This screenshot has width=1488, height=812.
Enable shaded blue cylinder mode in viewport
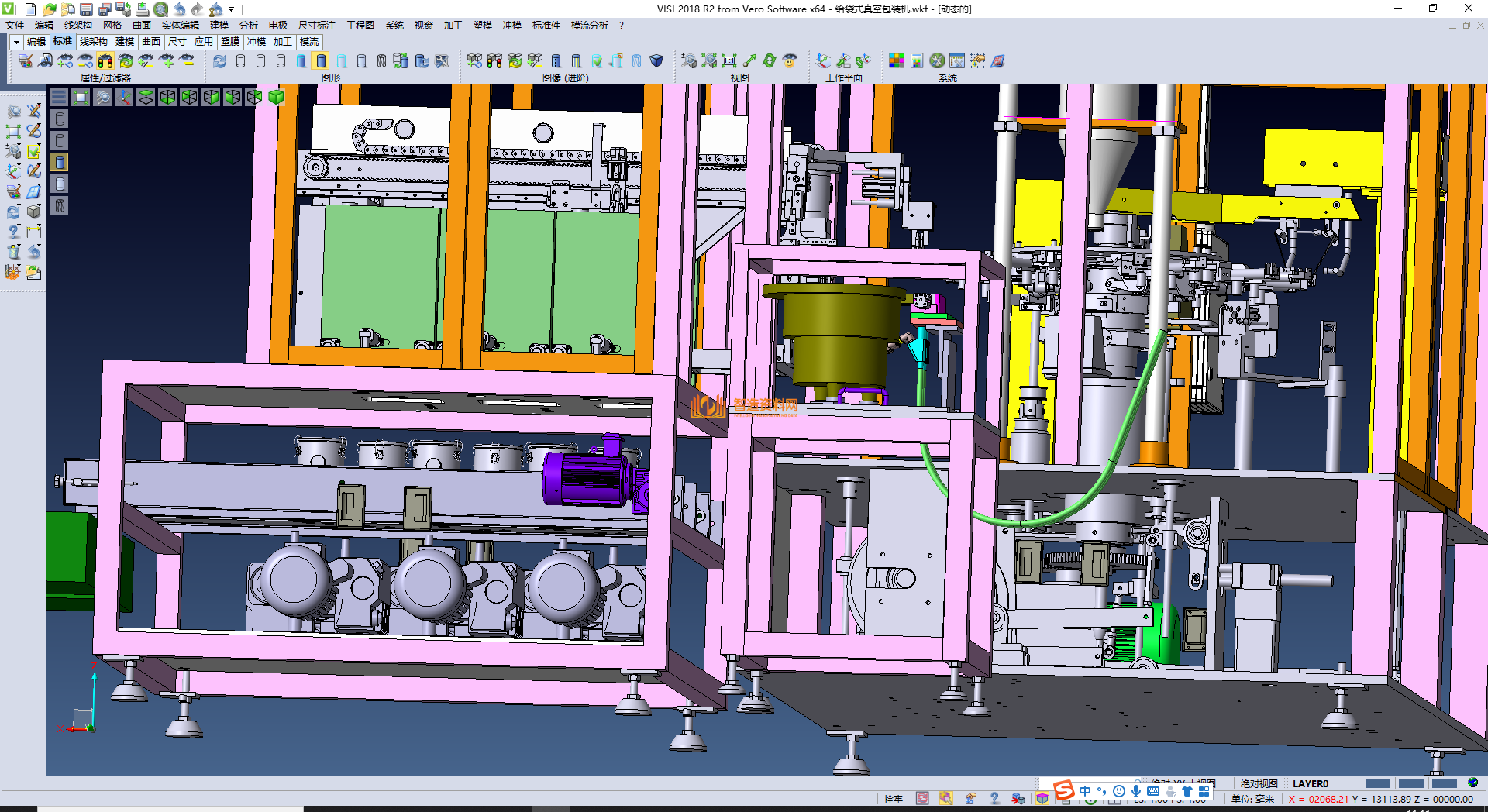tap(60, 162)
